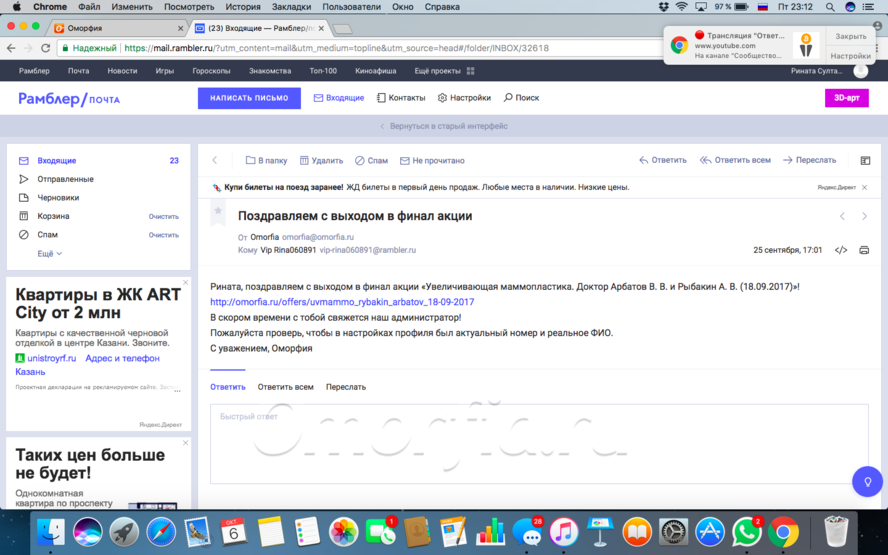The height and width of the screenshot is (555, 888).
Task: Clear the Корзина with Очистить
Action: [164, 216]
